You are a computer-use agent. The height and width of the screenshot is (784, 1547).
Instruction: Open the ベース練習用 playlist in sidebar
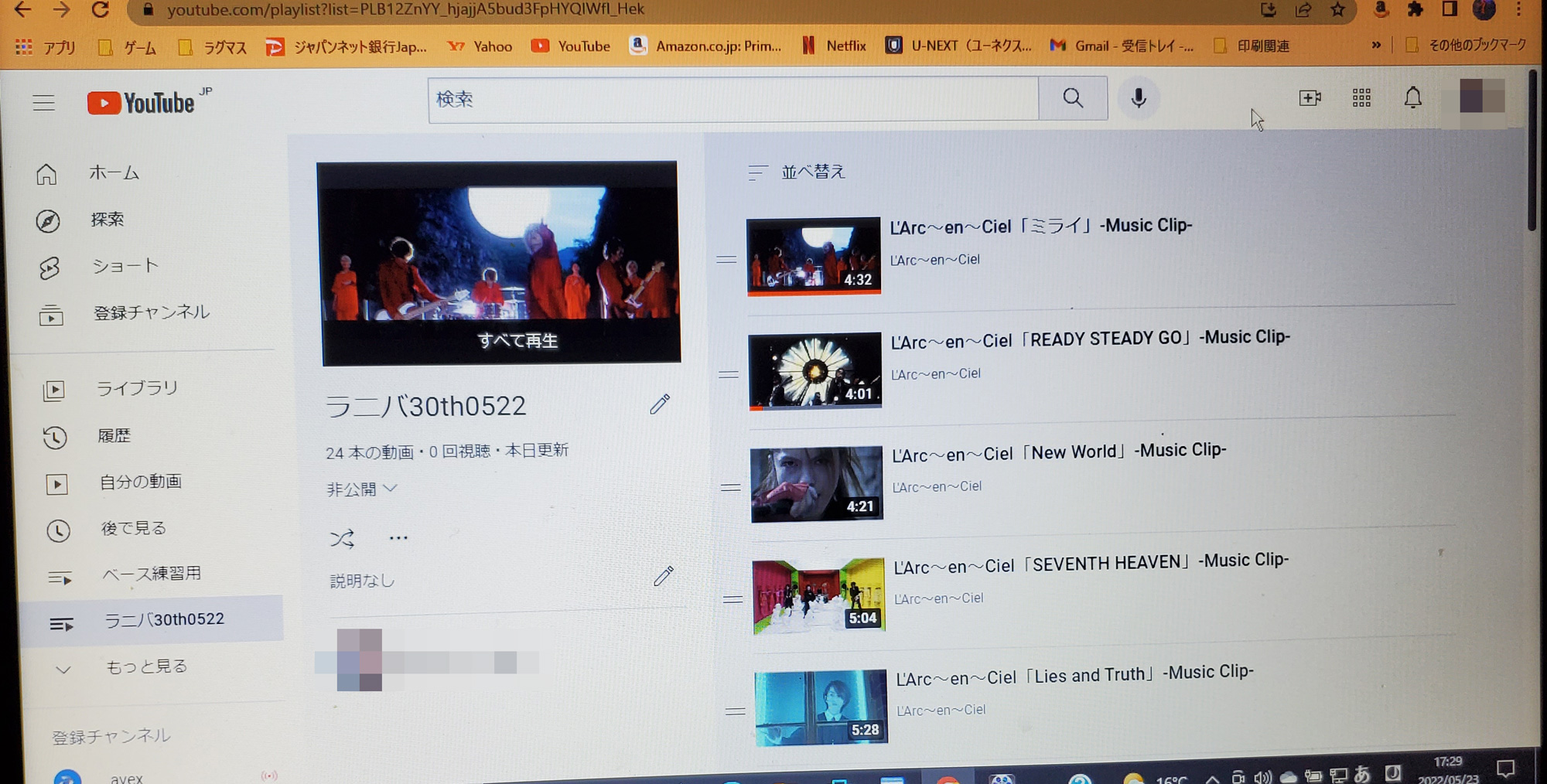click(152, 574)
